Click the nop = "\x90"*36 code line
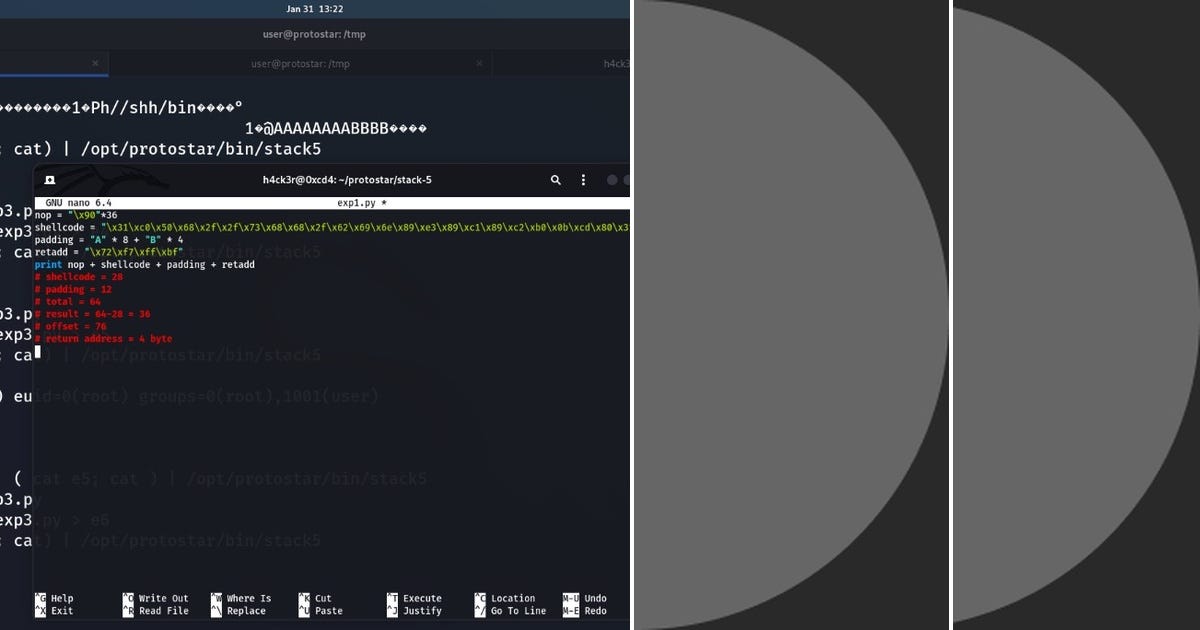Viewport: 1200px width, 630px height. click(x=77, y=215)
